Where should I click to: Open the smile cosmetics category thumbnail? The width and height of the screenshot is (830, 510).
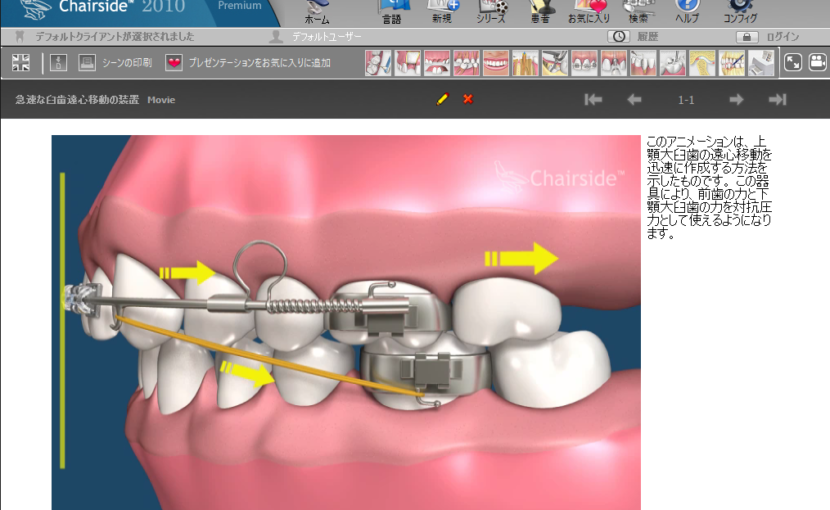(496, 63)
